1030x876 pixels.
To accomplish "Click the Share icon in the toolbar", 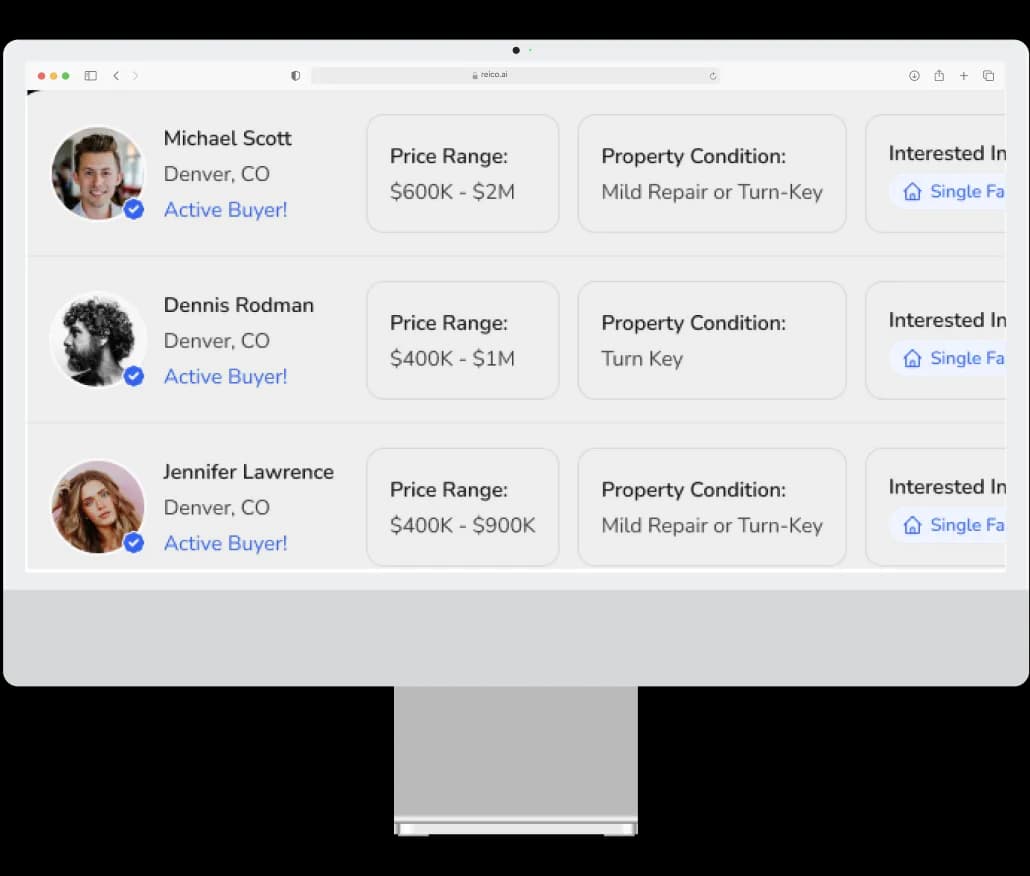I will [939, 76].
